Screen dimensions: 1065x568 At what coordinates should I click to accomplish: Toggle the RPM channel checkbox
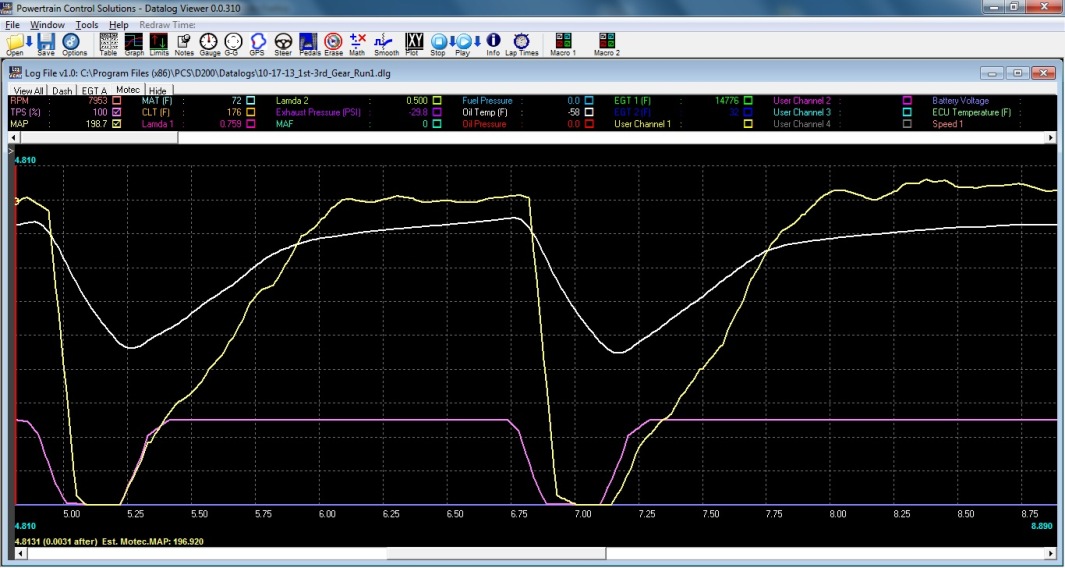117,101
